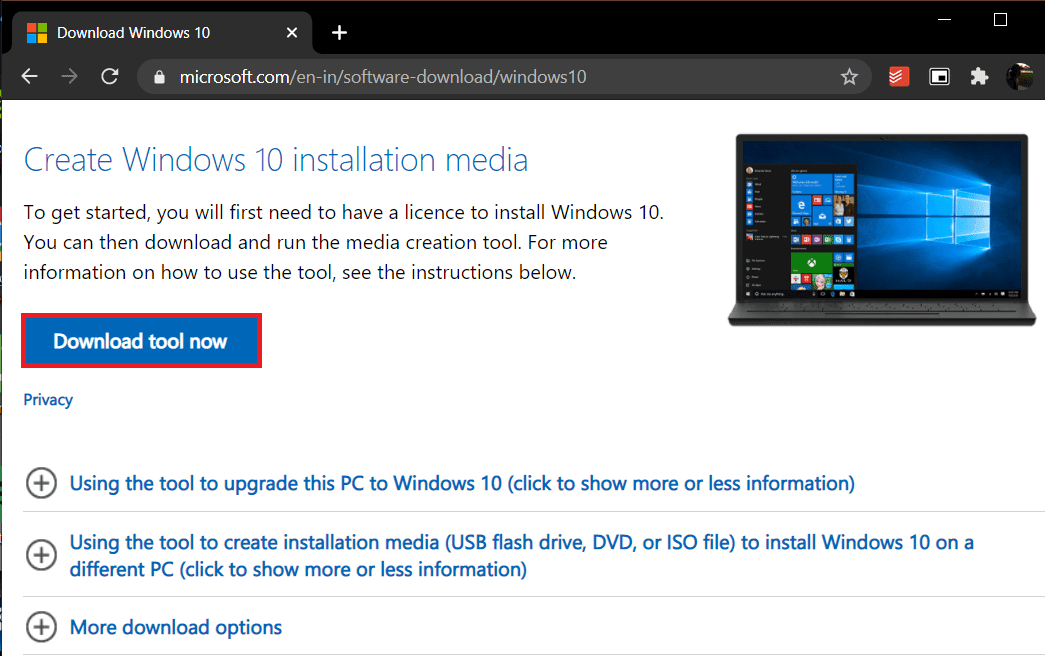Screen dimensions: 1045x656
Task: Go back with the browser back arrow
Action: tap(29, 77)
